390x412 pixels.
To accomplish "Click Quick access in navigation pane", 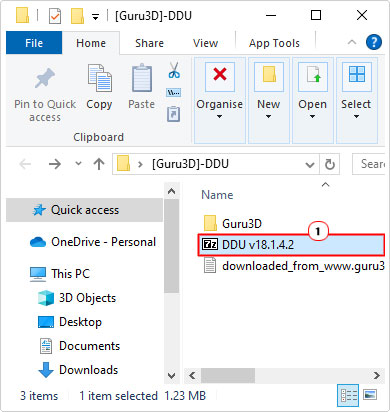I will tap(84, 210).
